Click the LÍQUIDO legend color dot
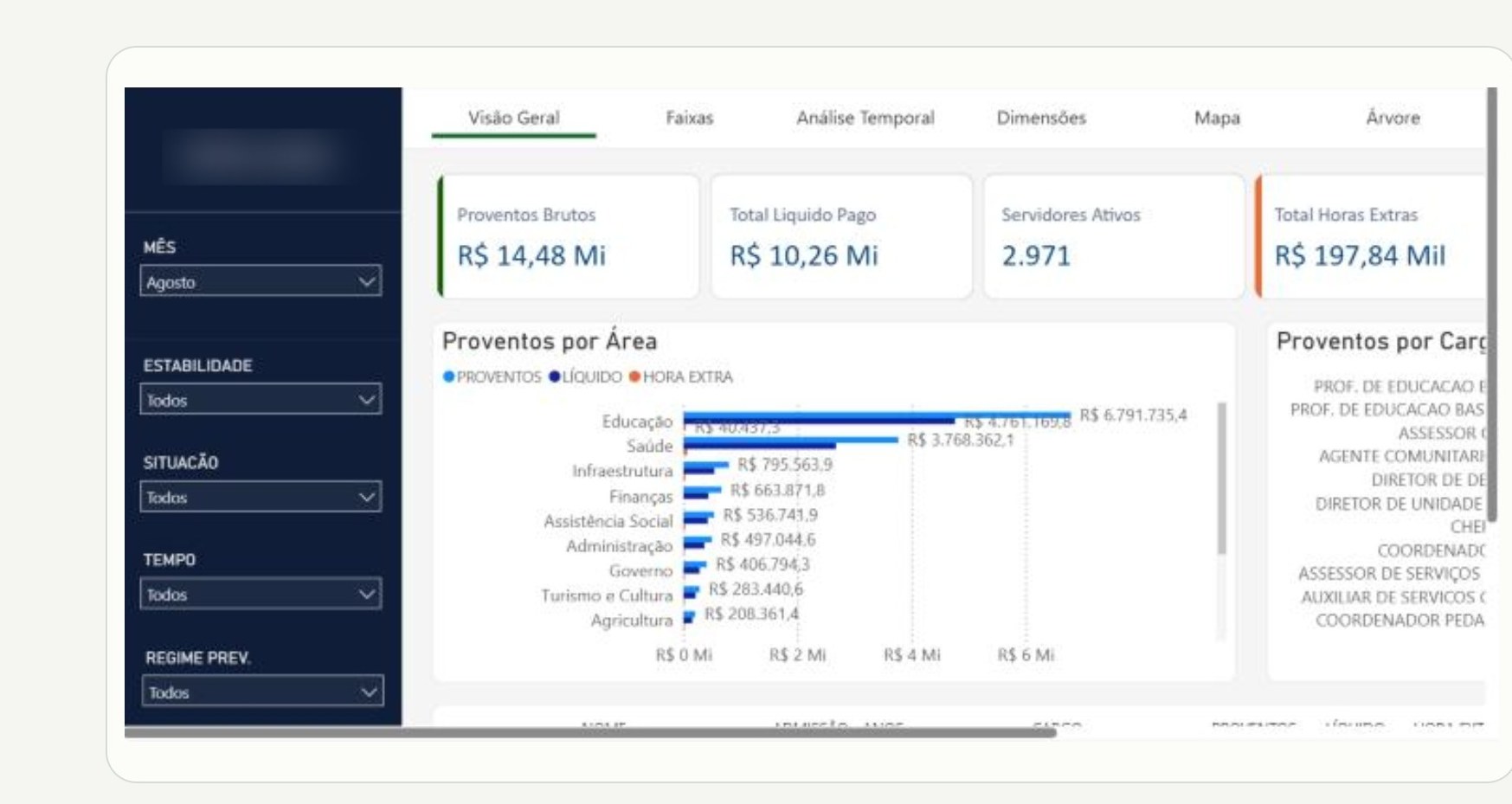 (x=555, y=376)
